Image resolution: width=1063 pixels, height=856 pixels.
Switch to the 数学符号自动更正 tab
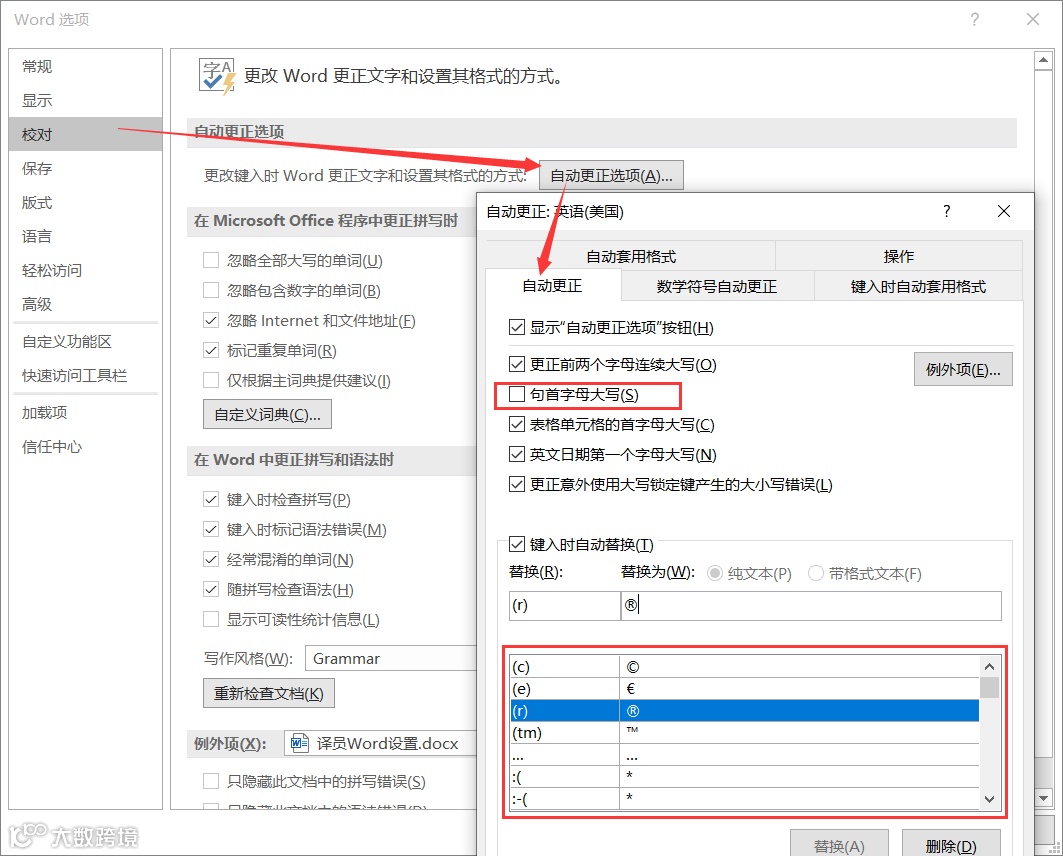(x=717, y=286)
